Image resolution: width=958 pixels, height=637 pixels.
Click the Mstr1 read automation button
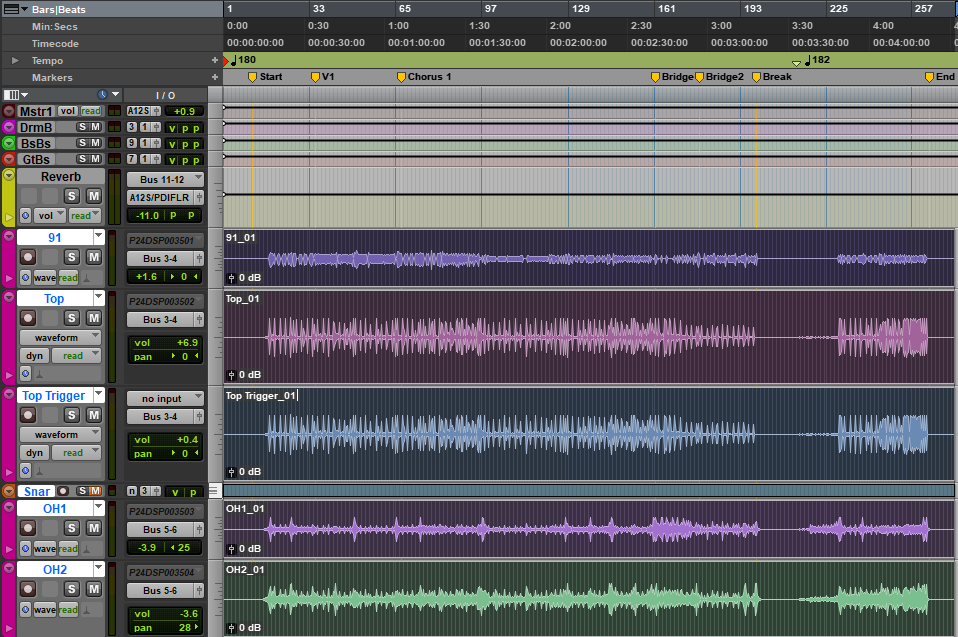click(x=91, y=111)
